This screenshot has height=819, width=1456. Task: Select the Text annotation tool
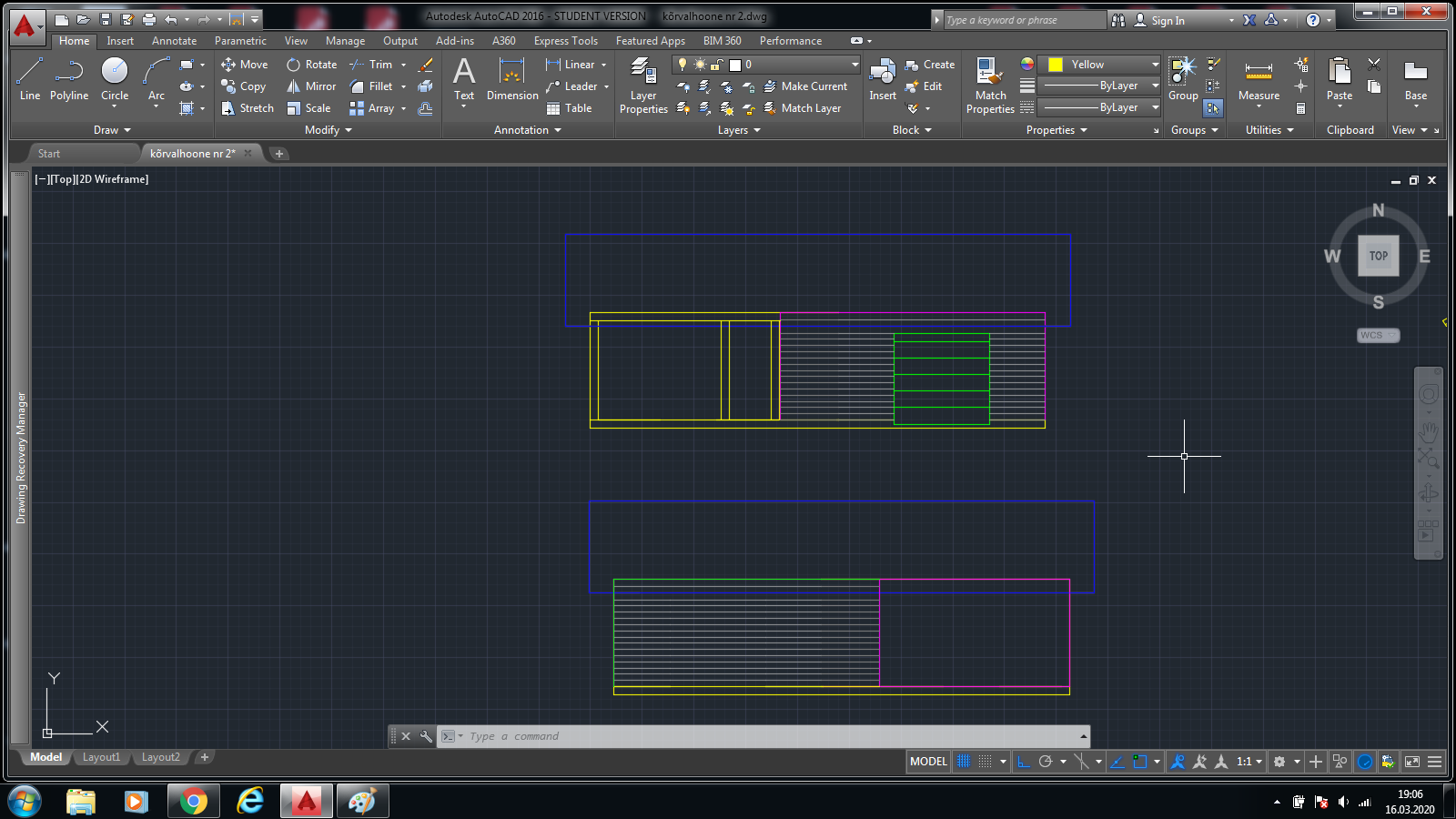click(464, 78)
